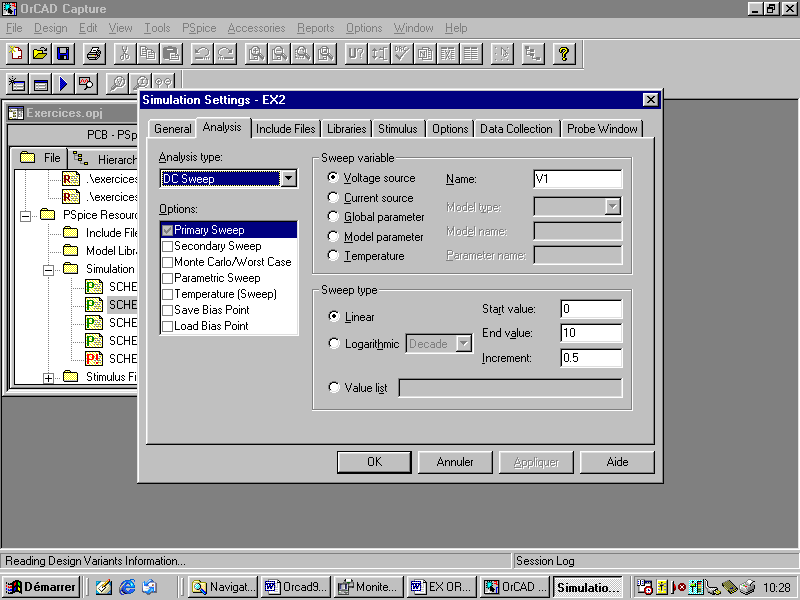
Task: Click the Open folder toolbar icon
Action: (x=40, y=54)
